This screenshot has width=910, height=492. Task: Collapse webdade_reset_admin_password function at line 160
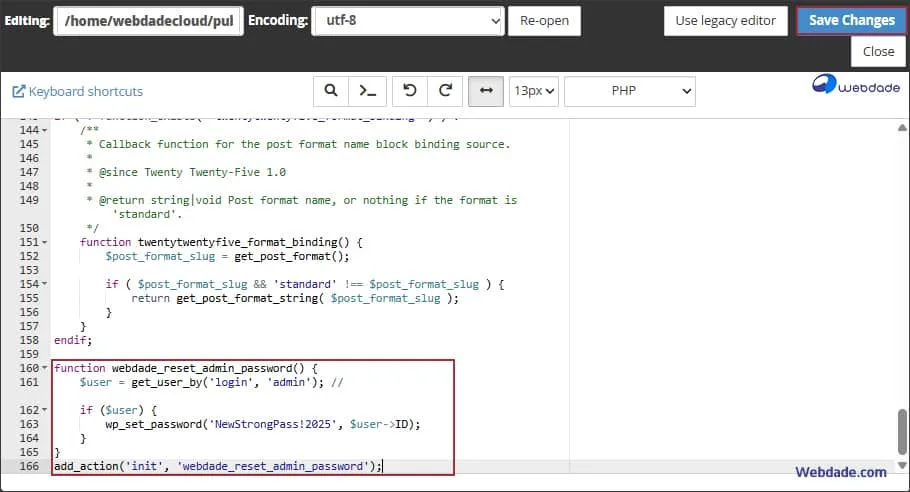pyautogui.click(x=45, y=369)
